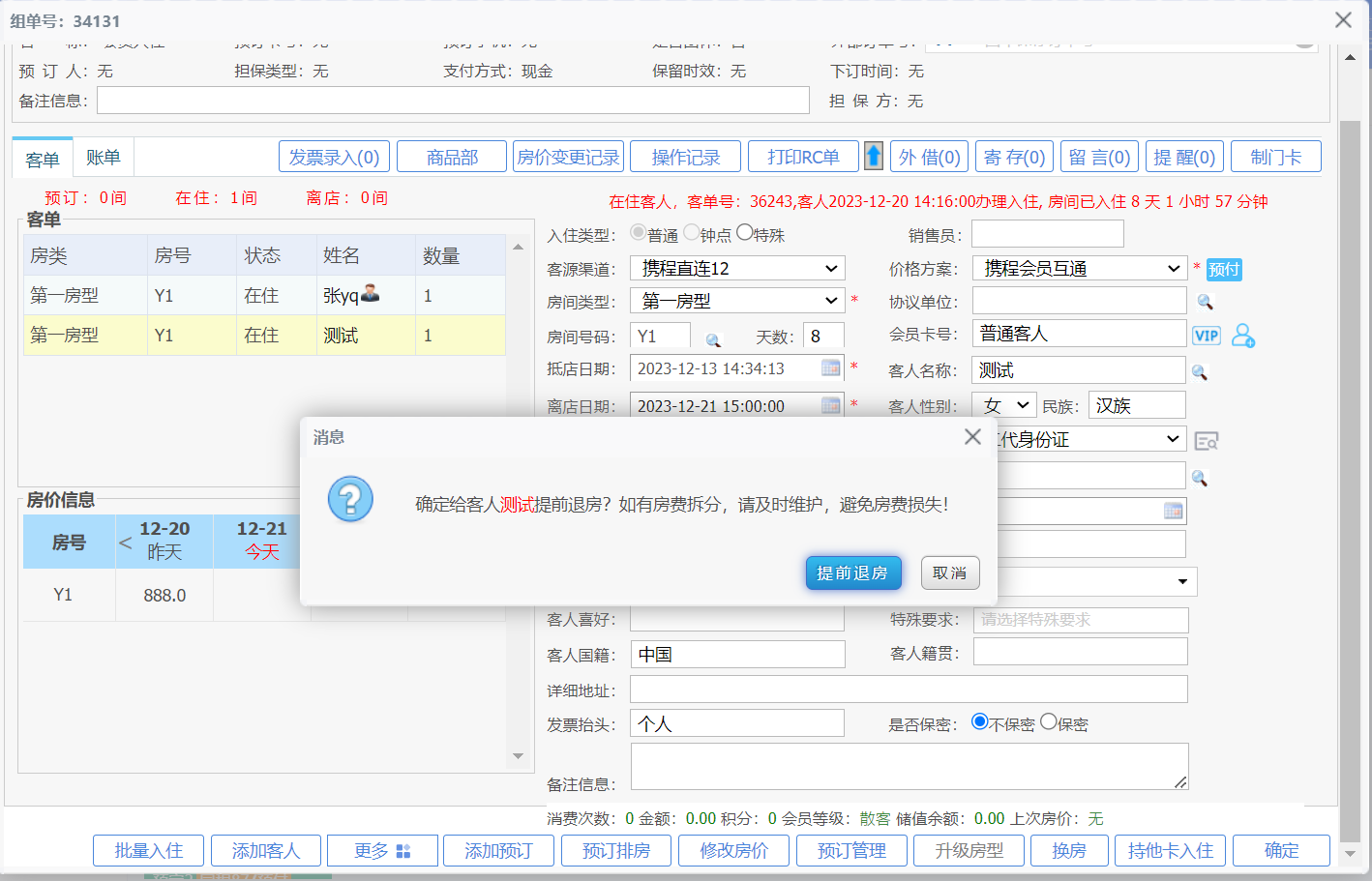The height and width of the screenshot is (881, 1372).
Task: Click the 销售员 input field
Action: 1048,233
